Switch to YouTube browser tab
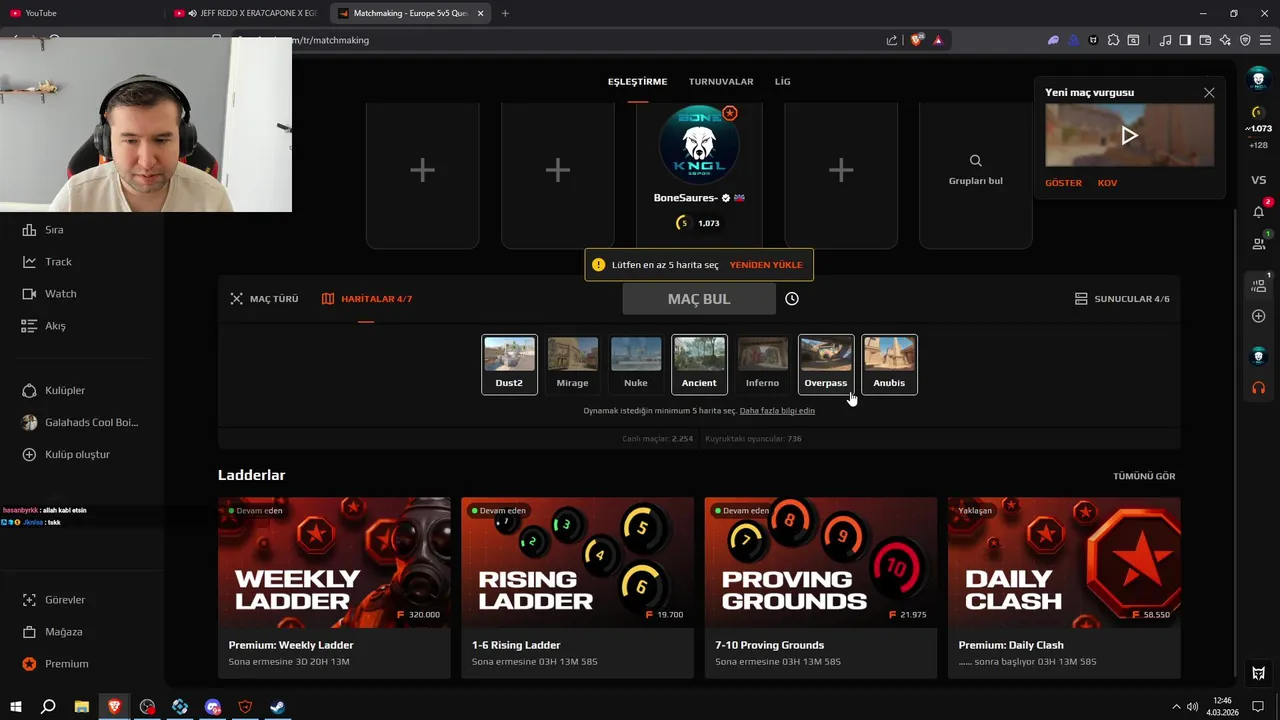 coord(80,13)
